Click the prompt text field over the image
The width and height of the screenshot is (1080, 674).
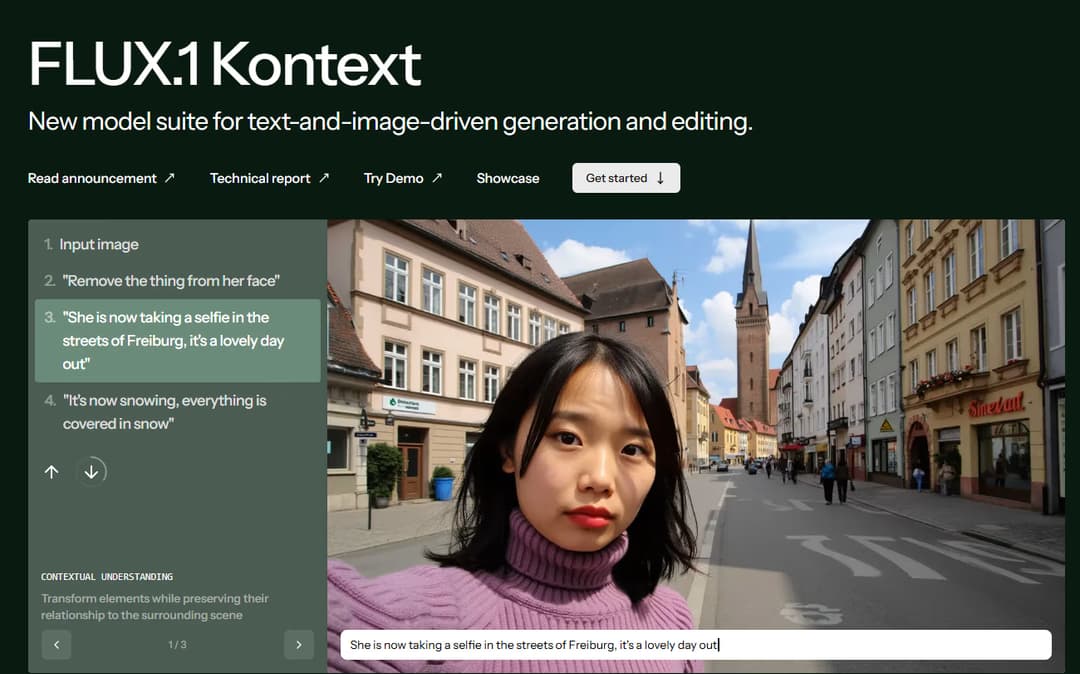(x=696, y=645)
